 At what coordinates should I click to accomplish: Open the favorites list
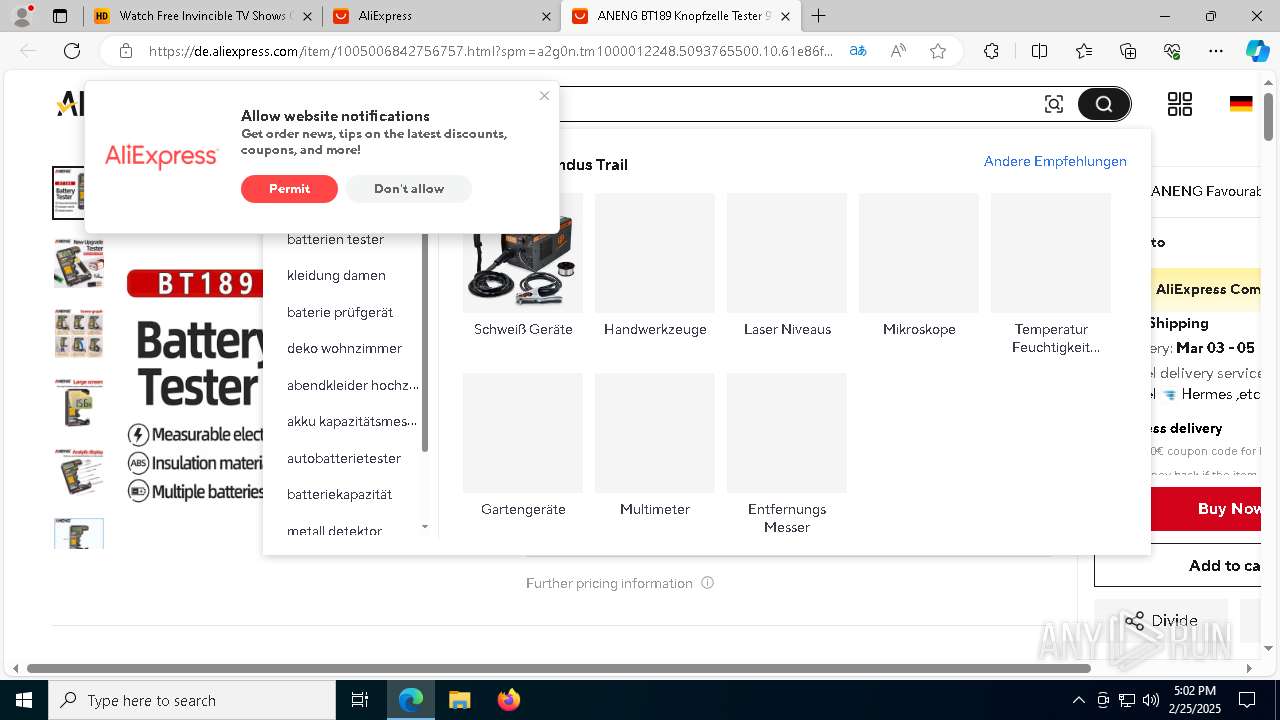pos(1084,51)
